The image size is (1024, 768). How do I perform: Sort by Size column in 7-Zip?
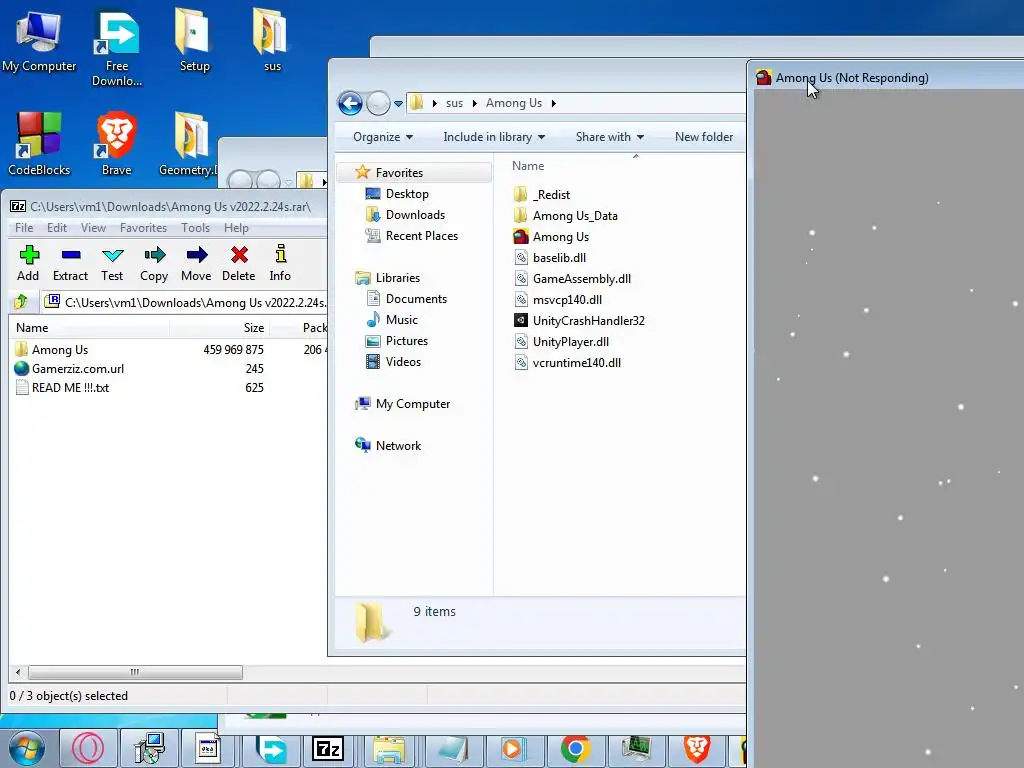pyautogui.click(x=219, y=328)
